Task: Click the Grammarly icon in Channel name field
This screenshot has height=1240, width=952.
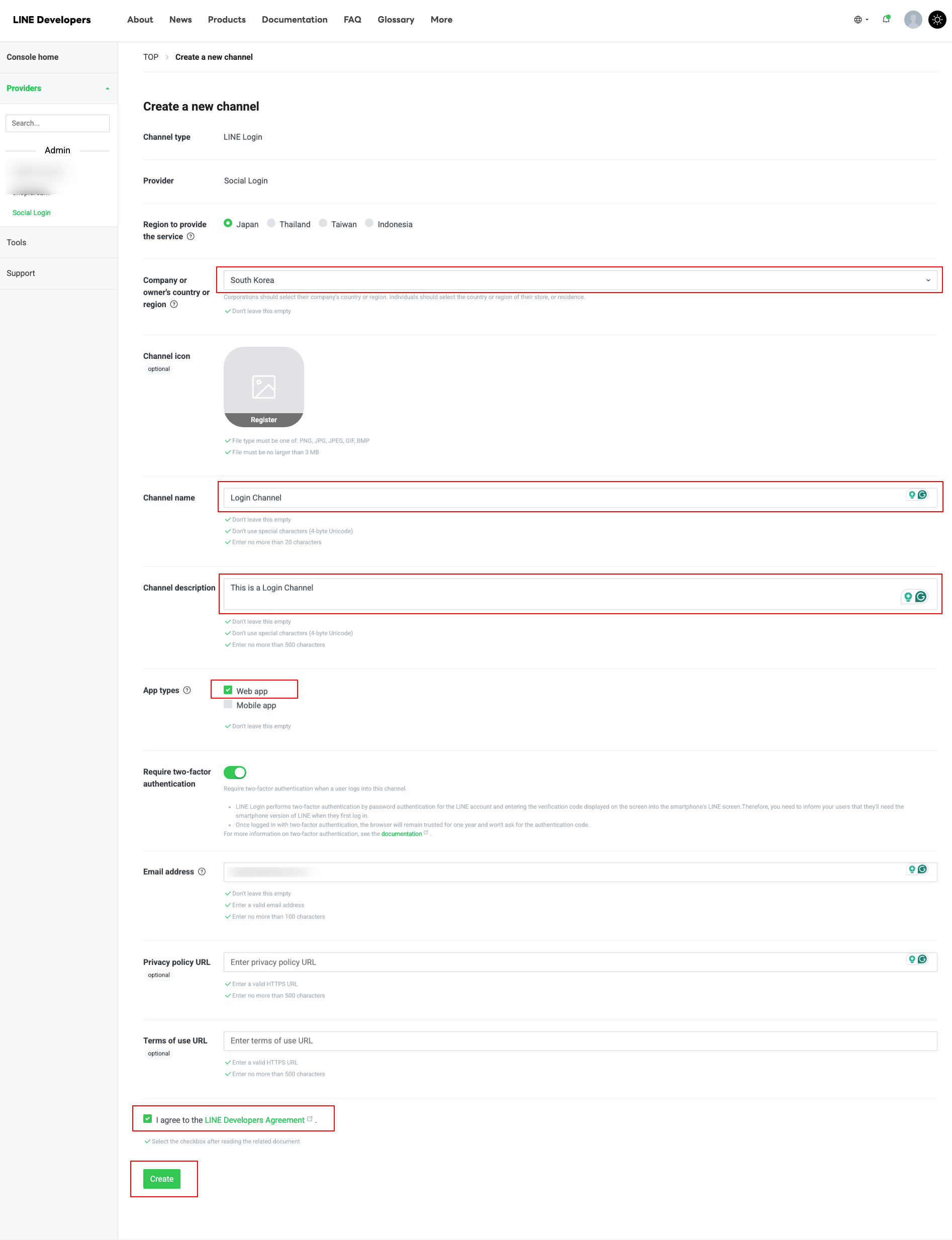Action: coord(922,495)
